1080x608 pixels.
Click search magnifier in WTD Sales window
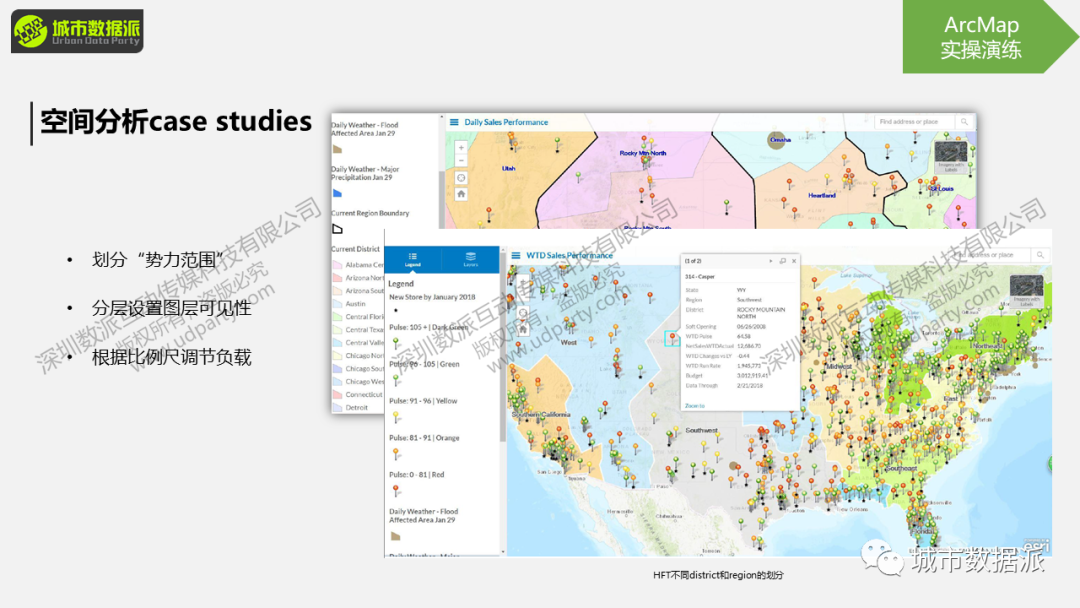point(1040,255)
